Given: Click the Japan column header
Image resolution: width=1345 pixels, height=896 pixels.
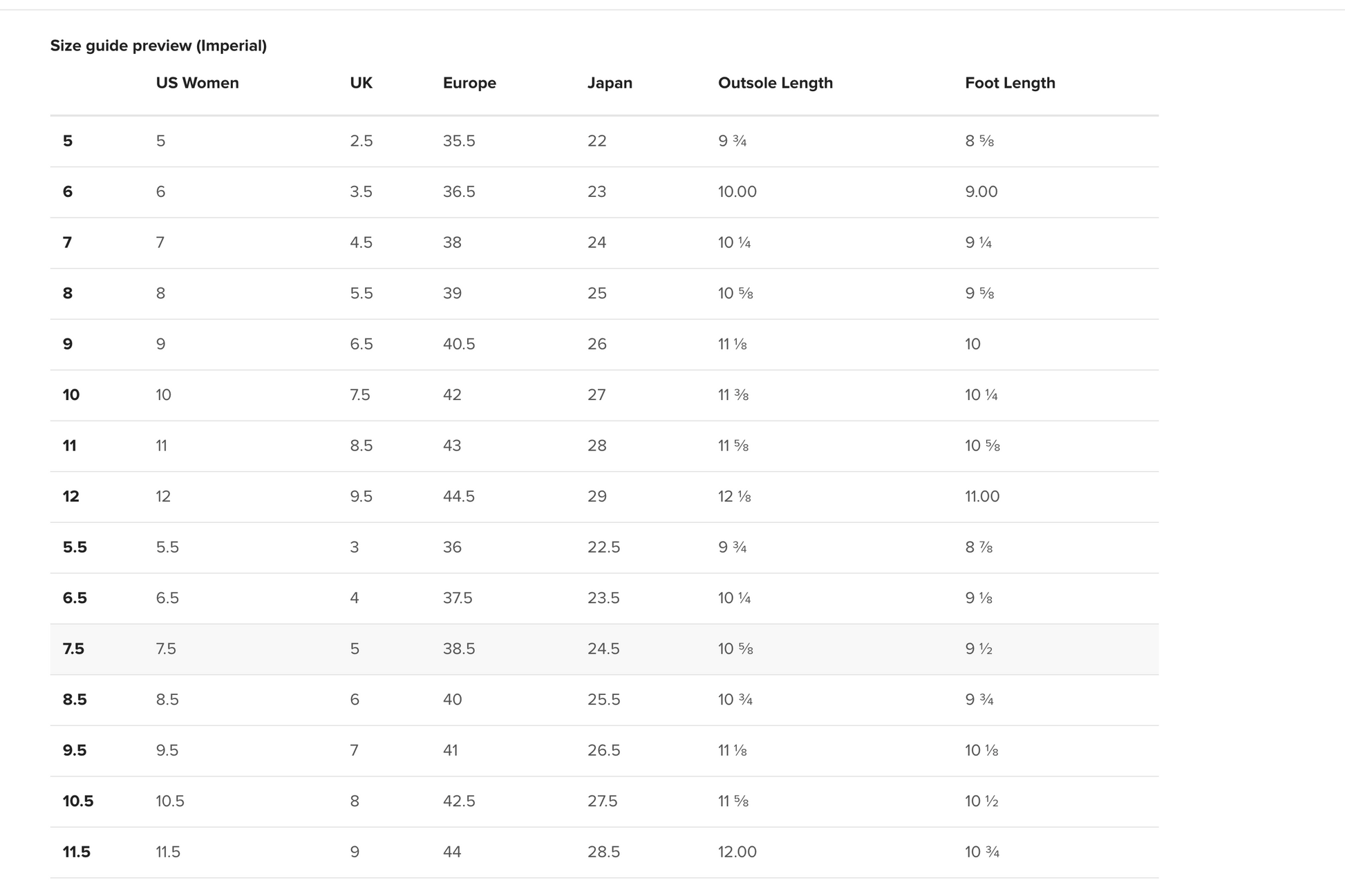Looking at the screenshot, I should click(x=610, y=83).
